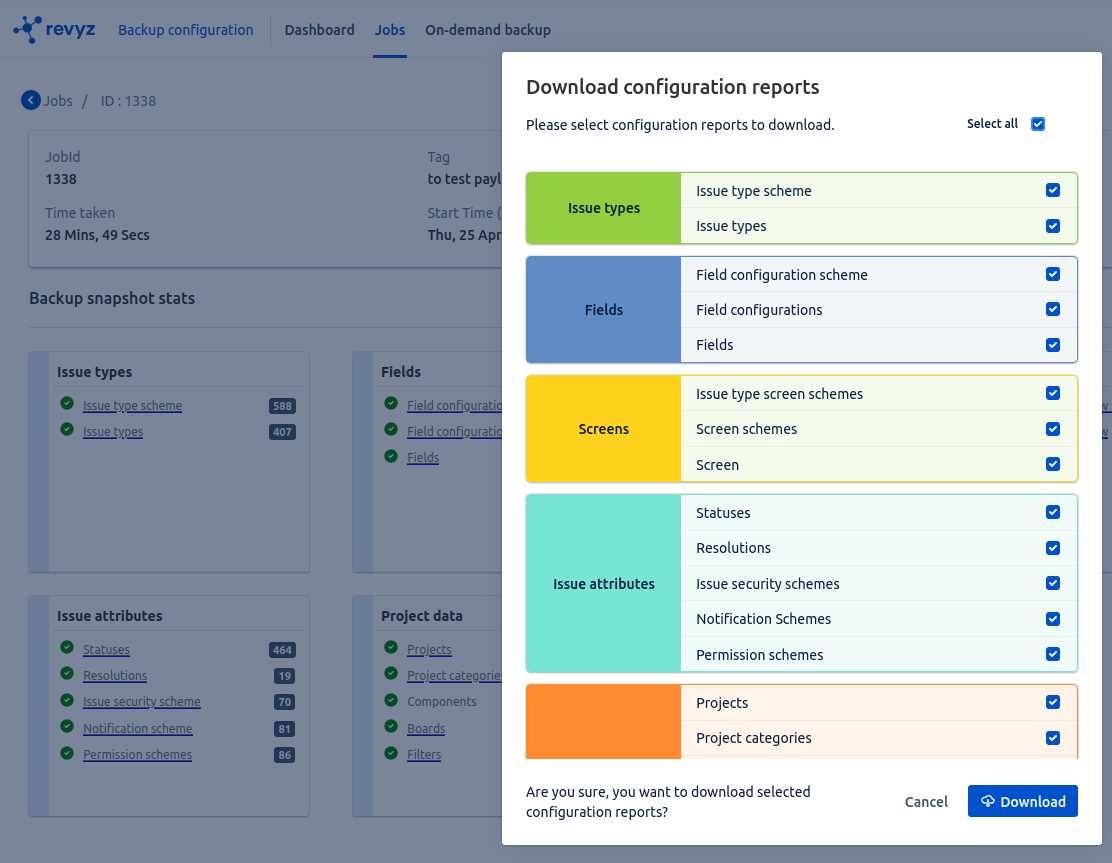Click green check icon beside Permission schemes
1112x863 pixels.
(67, 753)
